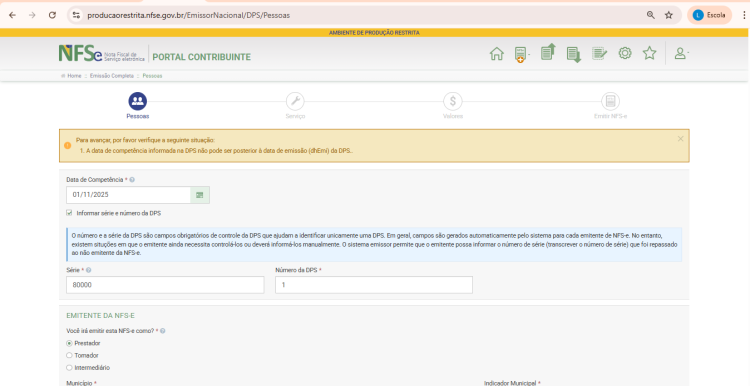Click the NFS-e portal logo

[x=101, y=54]
